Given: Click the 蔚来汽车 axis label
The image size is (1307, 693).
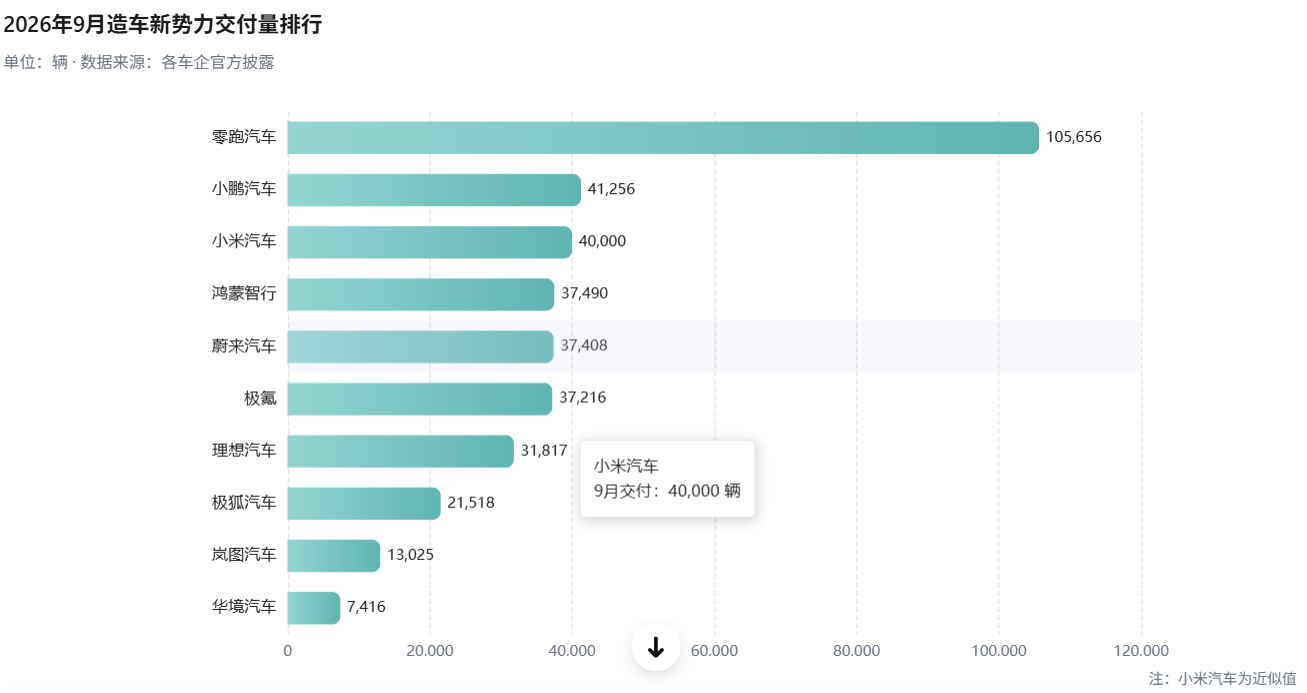Looking at the screenshot, I should [244, 346].
